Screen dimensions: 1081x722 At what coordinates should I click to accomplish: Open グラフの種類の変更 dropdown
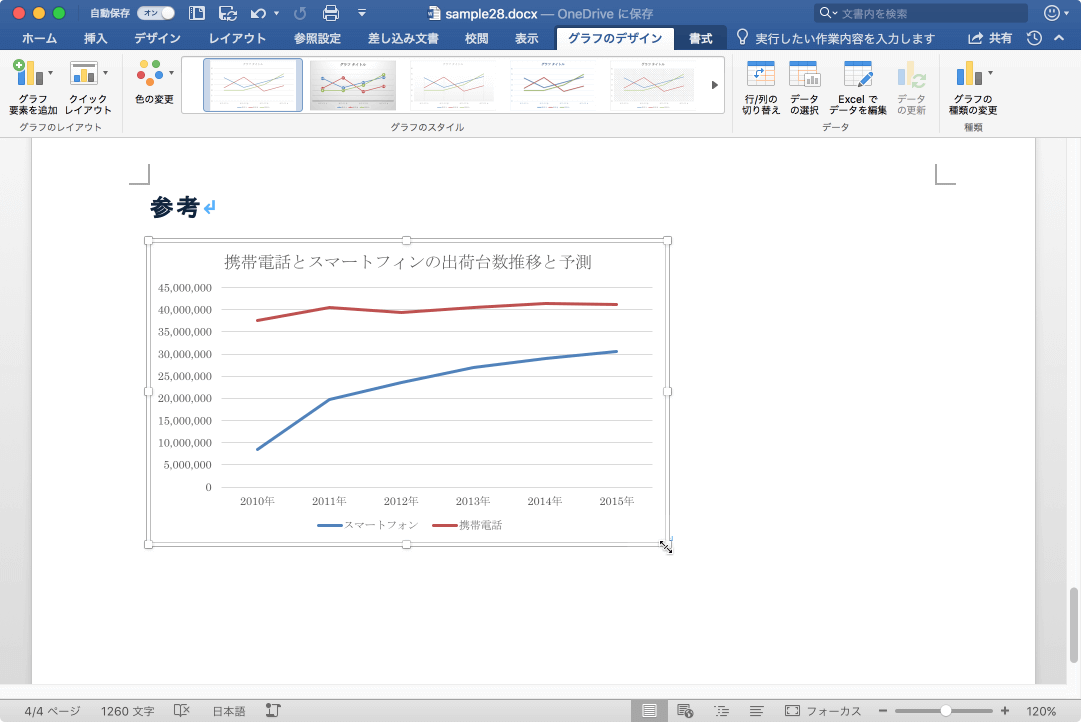point(973,87)
